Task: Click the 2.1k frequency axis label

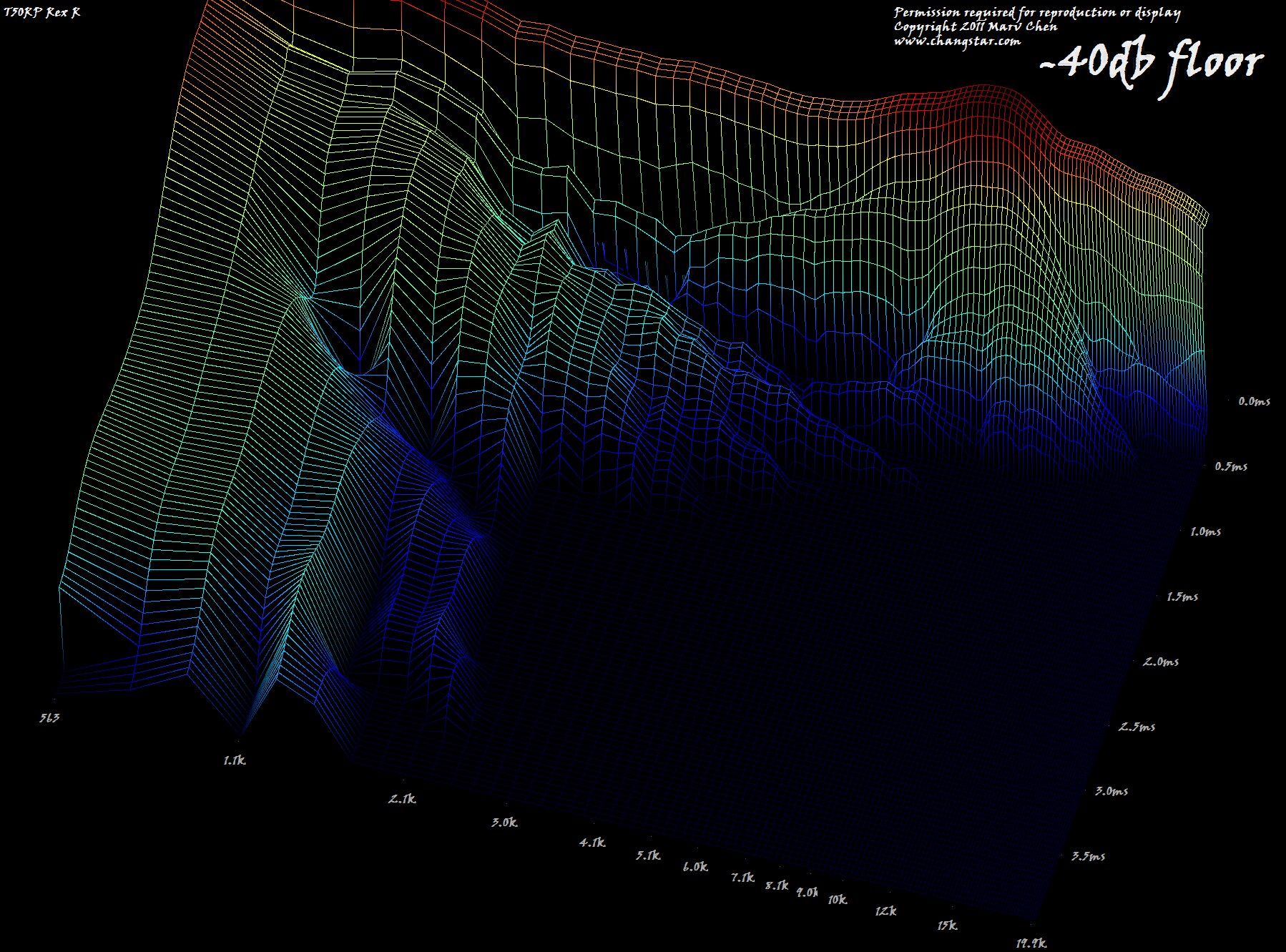Action: pos(403,798)
